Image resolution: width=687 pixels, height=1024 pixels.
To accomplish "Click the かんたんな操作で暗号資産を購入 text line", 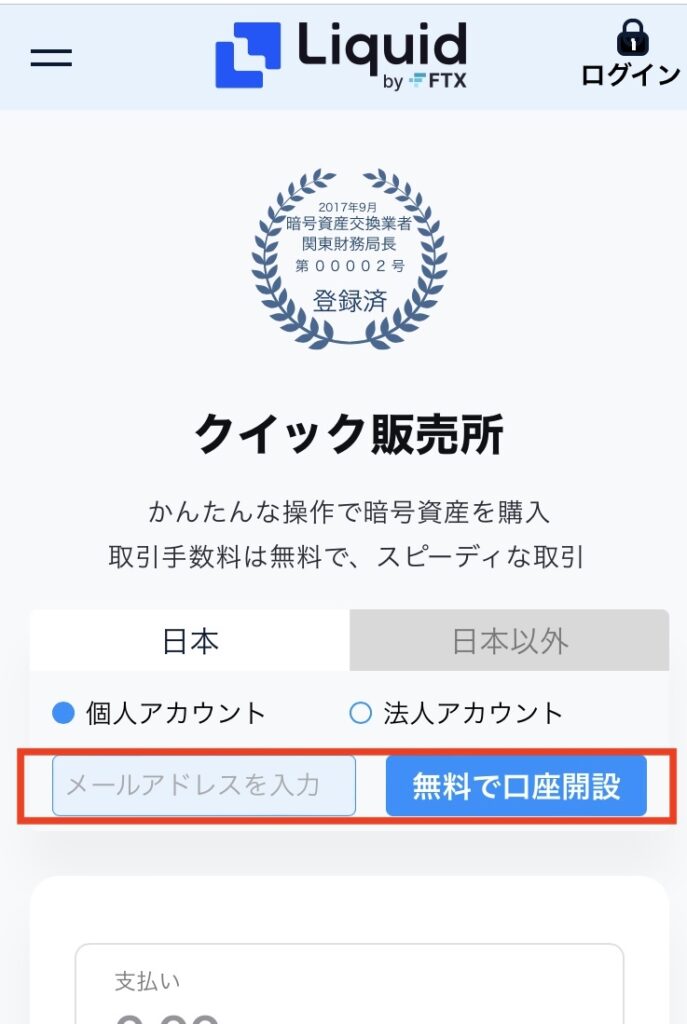I will pyautogui.click(x=349, y=512).
